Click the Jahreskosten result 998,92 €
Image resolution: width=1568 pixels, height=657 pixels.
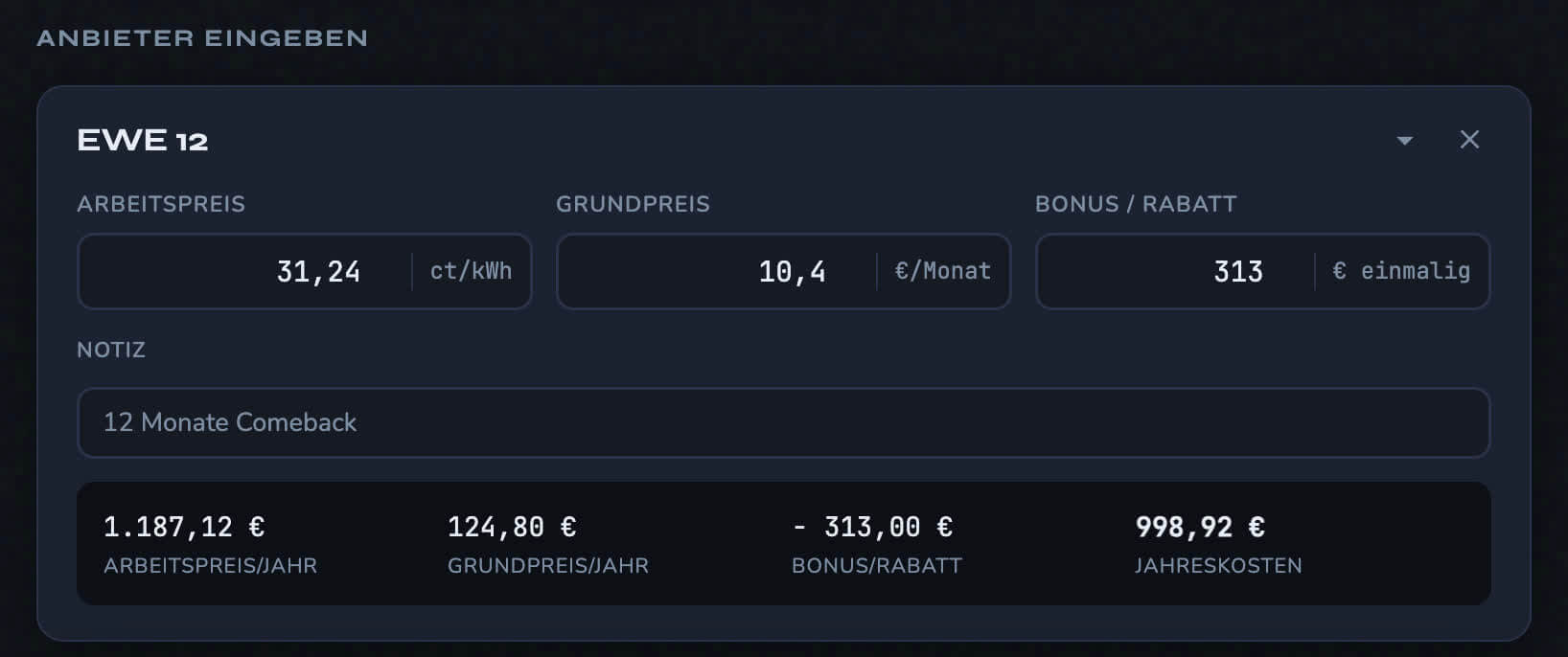(x=1200, y=527)
